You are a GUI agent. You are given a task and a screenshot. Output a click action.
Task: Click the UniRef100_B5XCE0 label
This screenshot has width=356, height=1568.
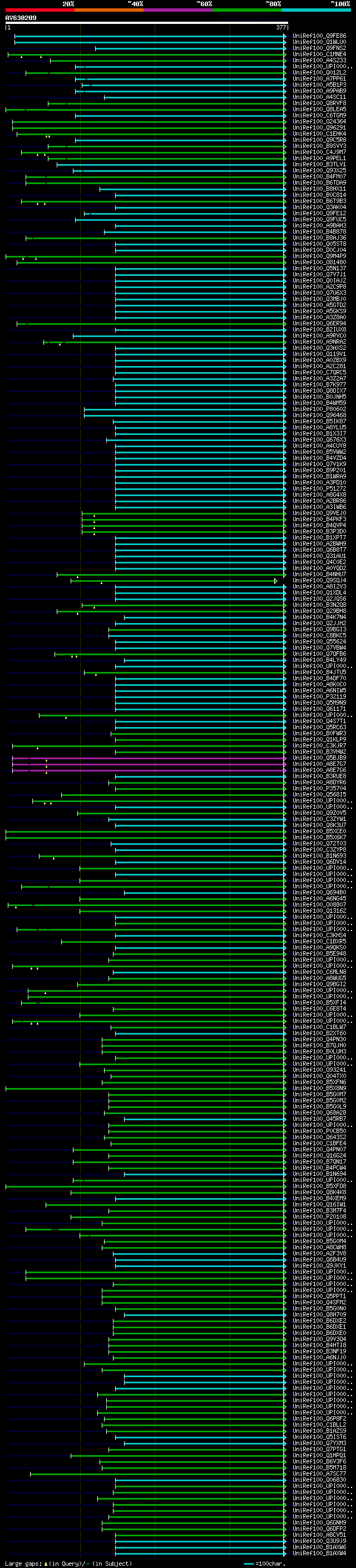[x=319, y=832]
